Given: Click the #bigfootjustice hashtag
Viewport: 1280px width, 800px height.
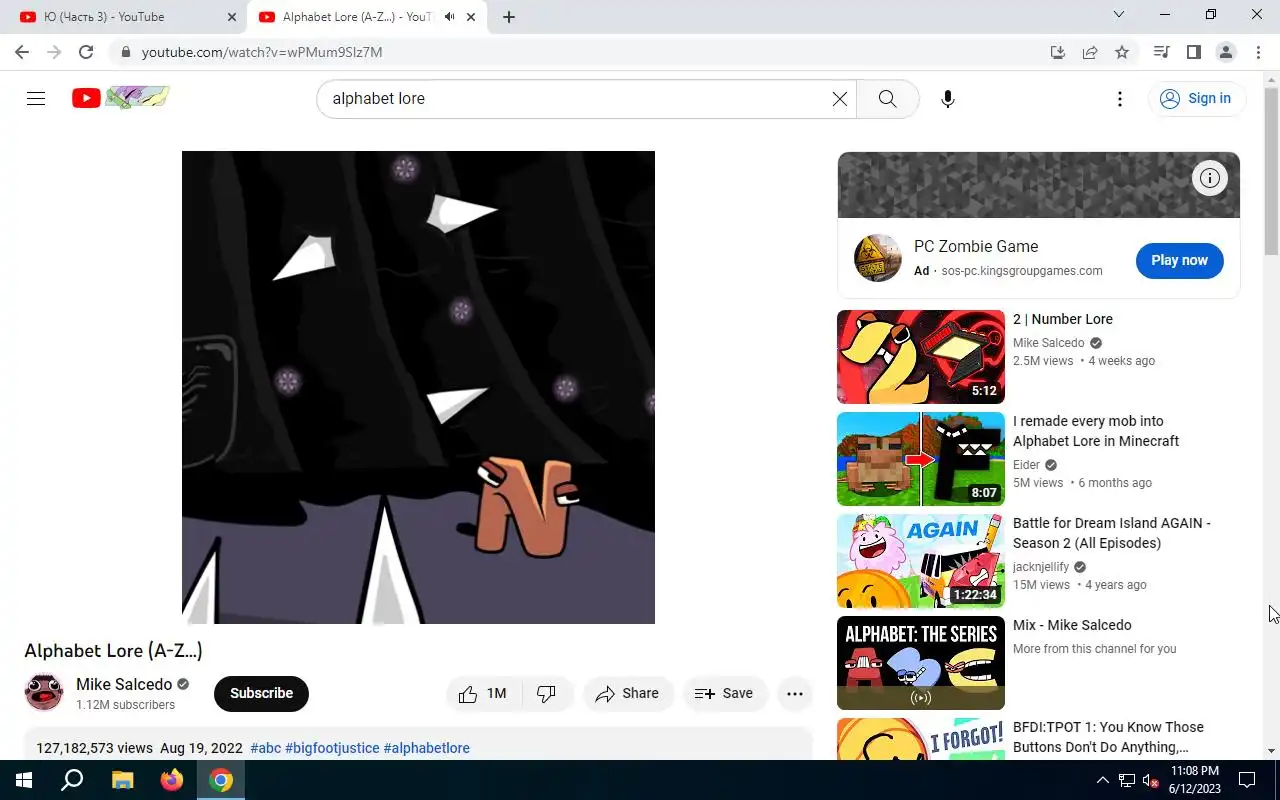Looking at the screenshot, I should click(332, 748).
